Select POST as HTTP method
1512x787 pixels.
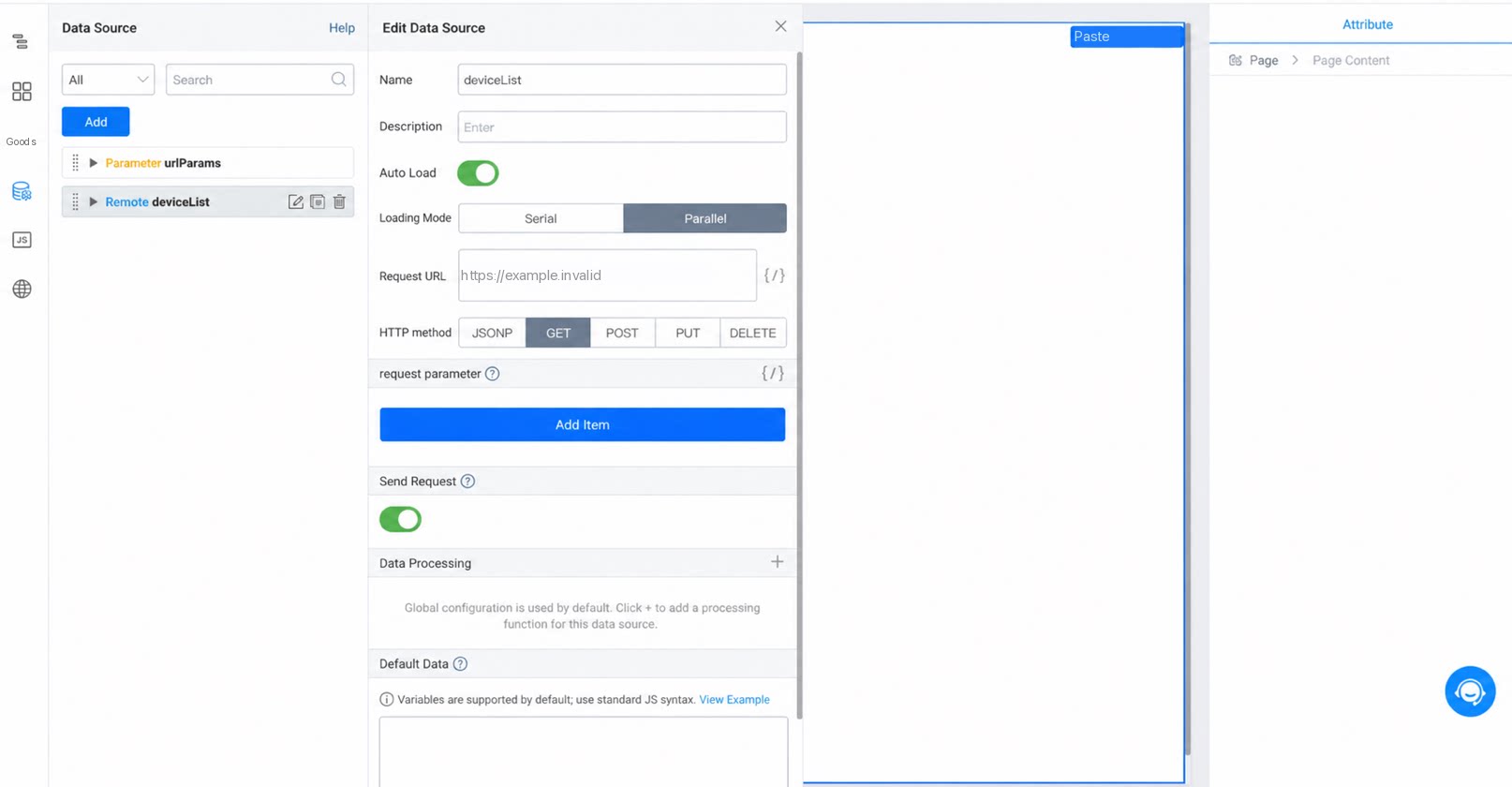click(622, 333)
